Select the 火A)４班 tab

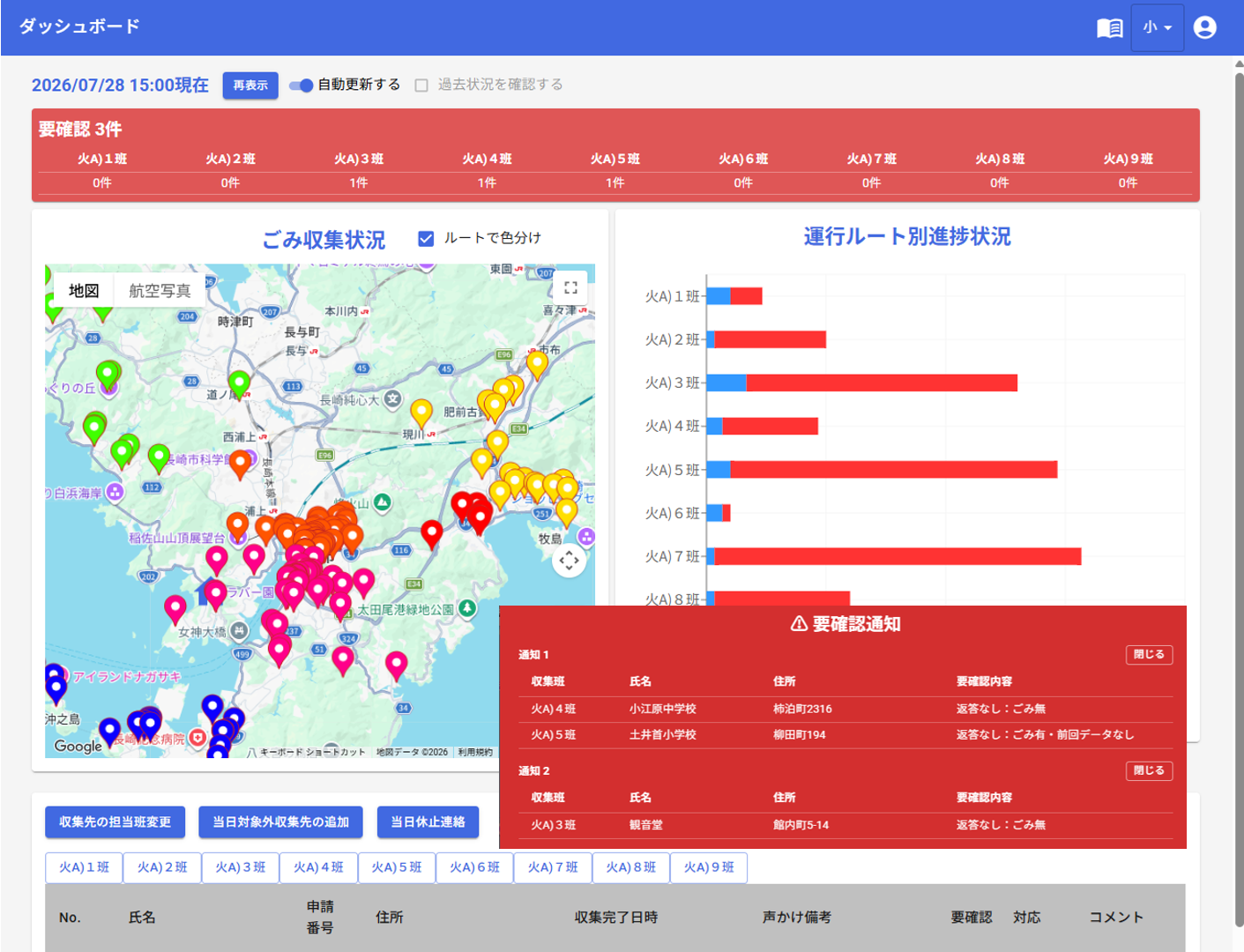tap(318, 867)
